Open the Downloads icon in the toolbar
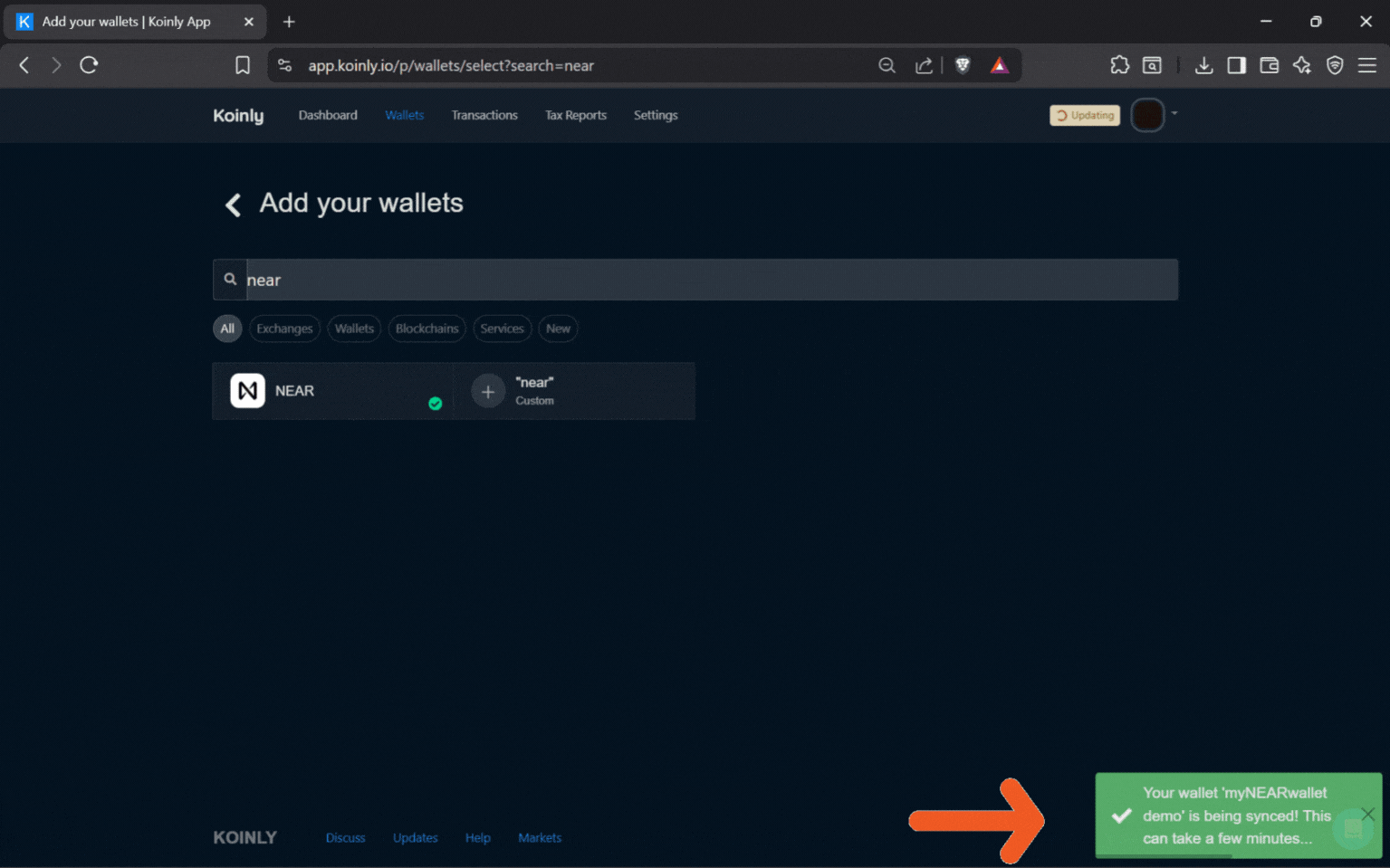Screen dimensions: 1390x868 click(x=1203, y=64)
